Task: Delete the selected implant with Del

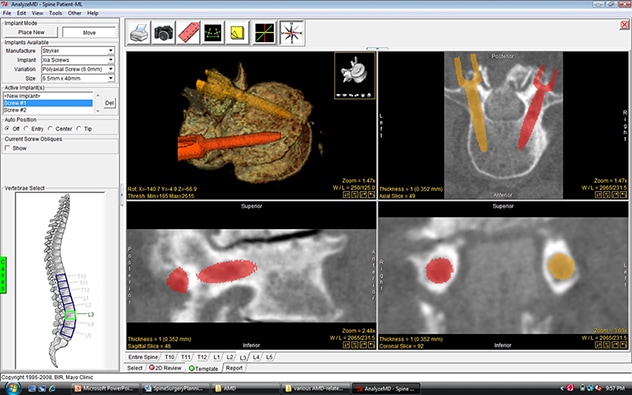Action: [109, 103]
